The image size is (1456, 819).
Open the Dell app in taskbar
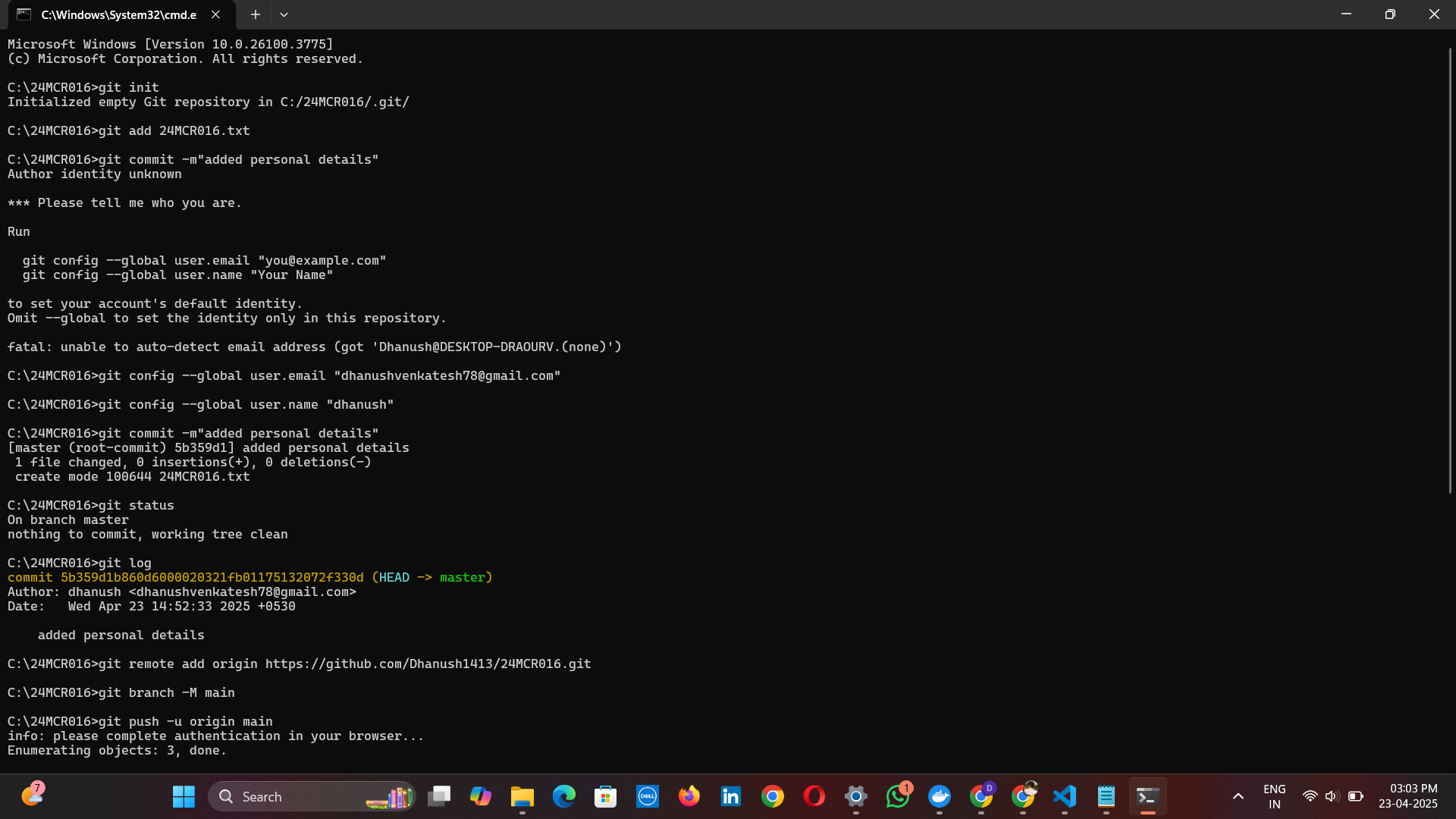(648, 796)
